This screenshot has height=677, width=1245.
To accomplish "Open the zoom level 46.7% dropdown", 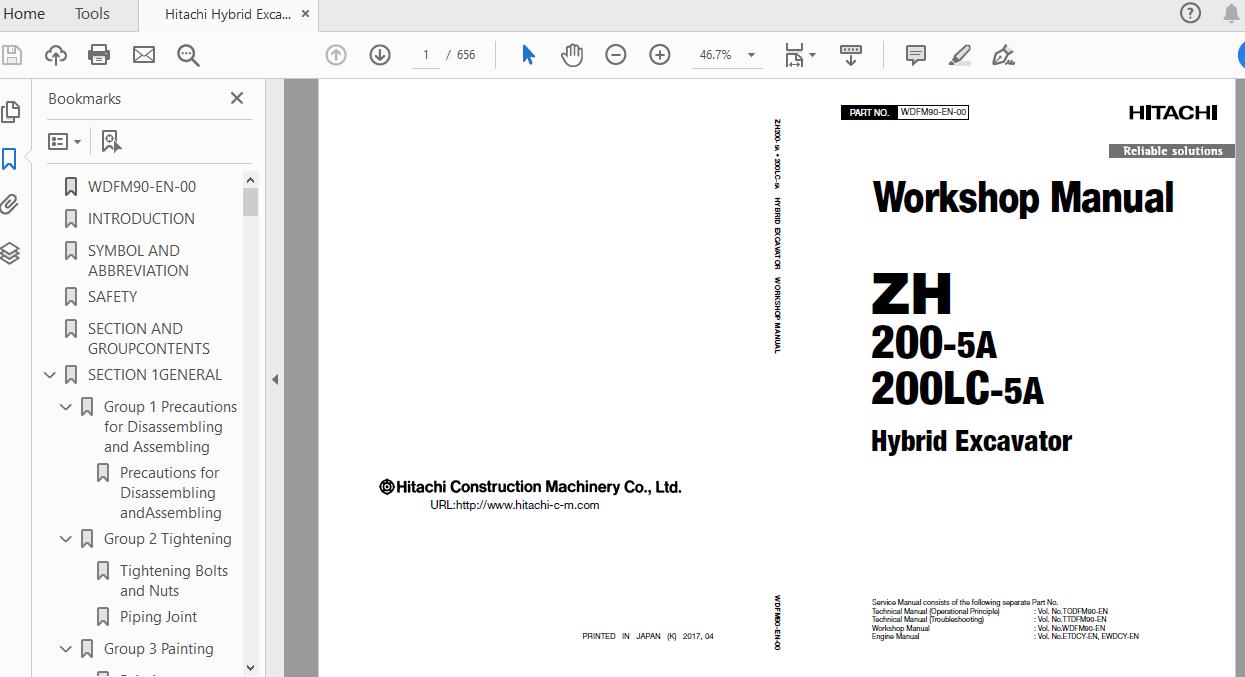I will click(751, 55).
